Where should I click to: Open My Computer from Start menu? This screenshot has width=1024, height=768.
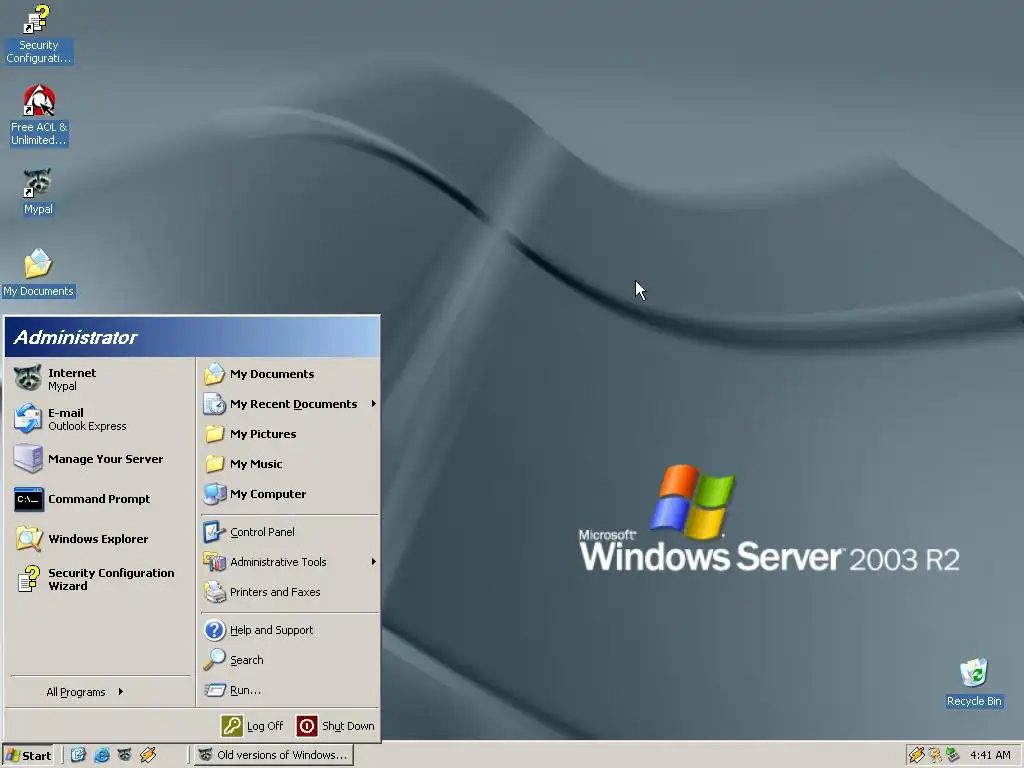coord(289,494)
